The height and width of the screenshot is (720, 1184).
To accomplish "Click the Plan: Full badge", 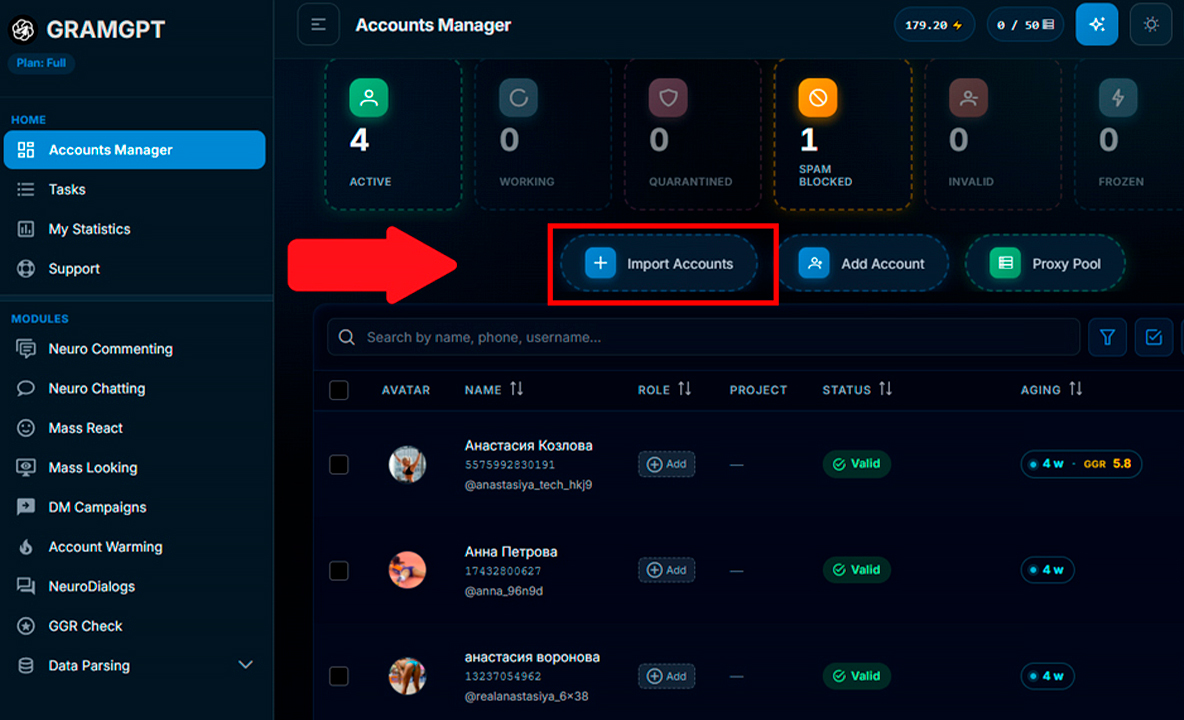I will (x=42, y=63).
